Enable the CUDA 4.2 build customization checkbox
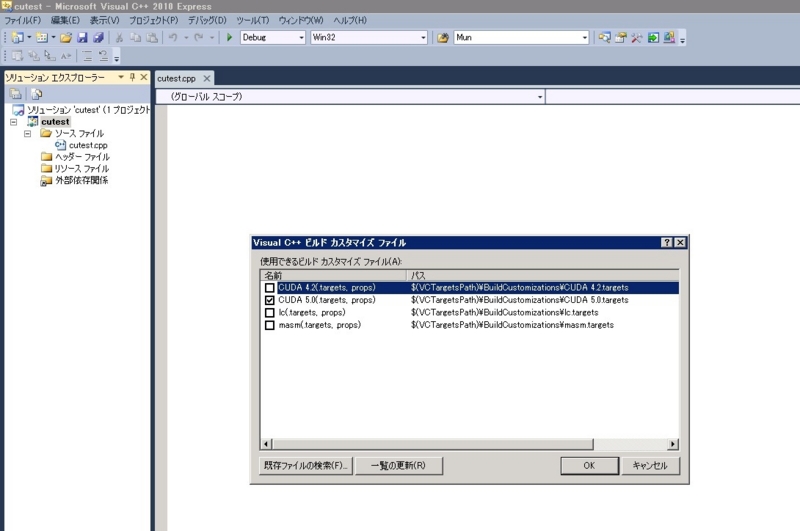800x531 pixels. 269,288
